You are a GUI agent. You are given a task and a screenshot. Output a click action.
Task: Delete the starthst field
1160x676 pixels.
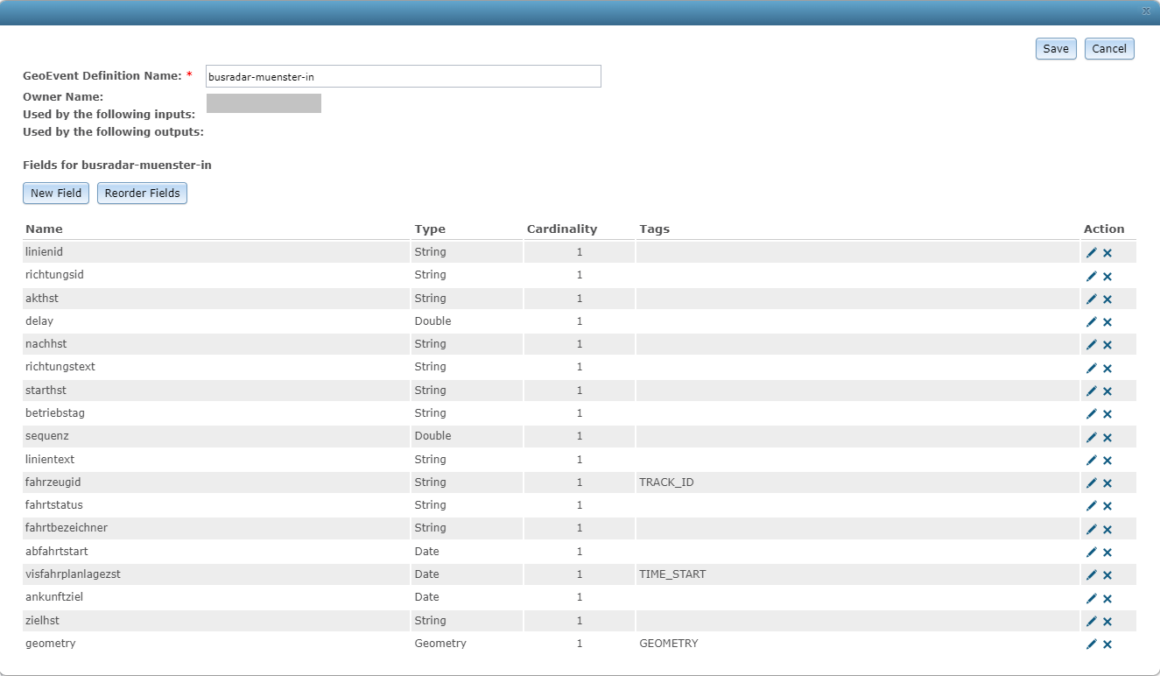tap(1107, 391)
